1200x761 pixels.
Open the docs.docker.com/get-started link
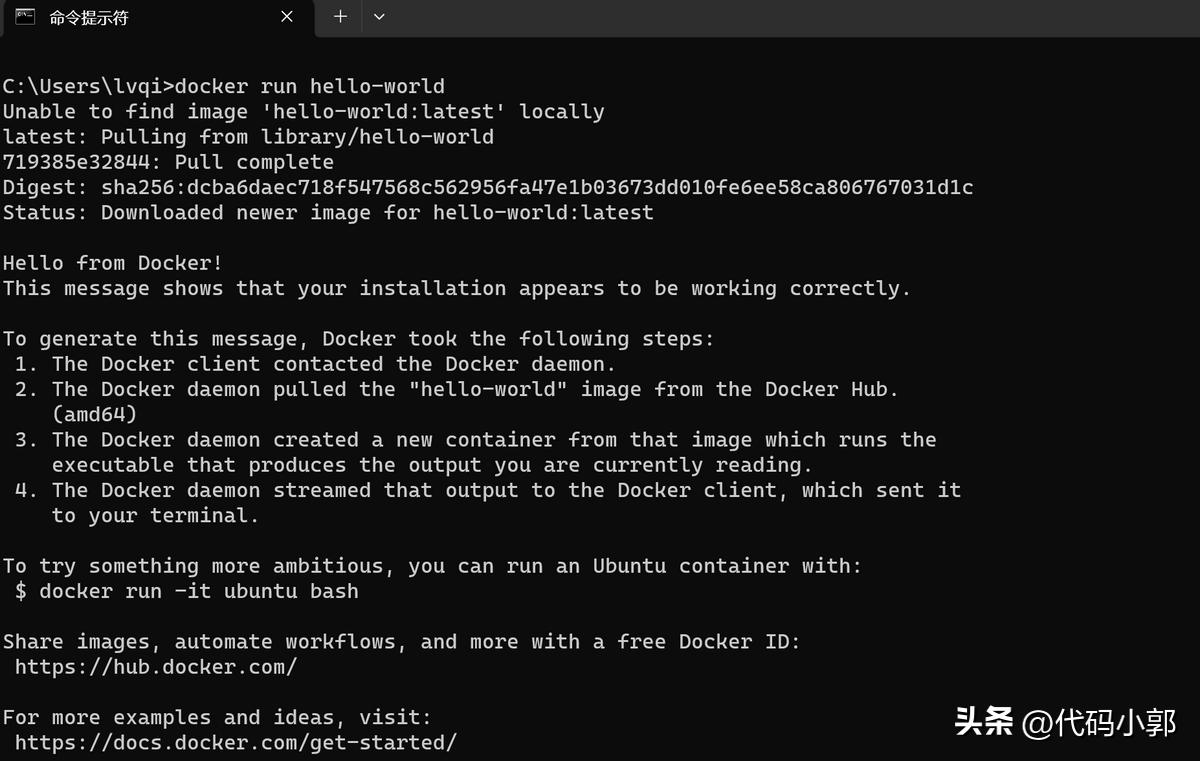[236, 742]
